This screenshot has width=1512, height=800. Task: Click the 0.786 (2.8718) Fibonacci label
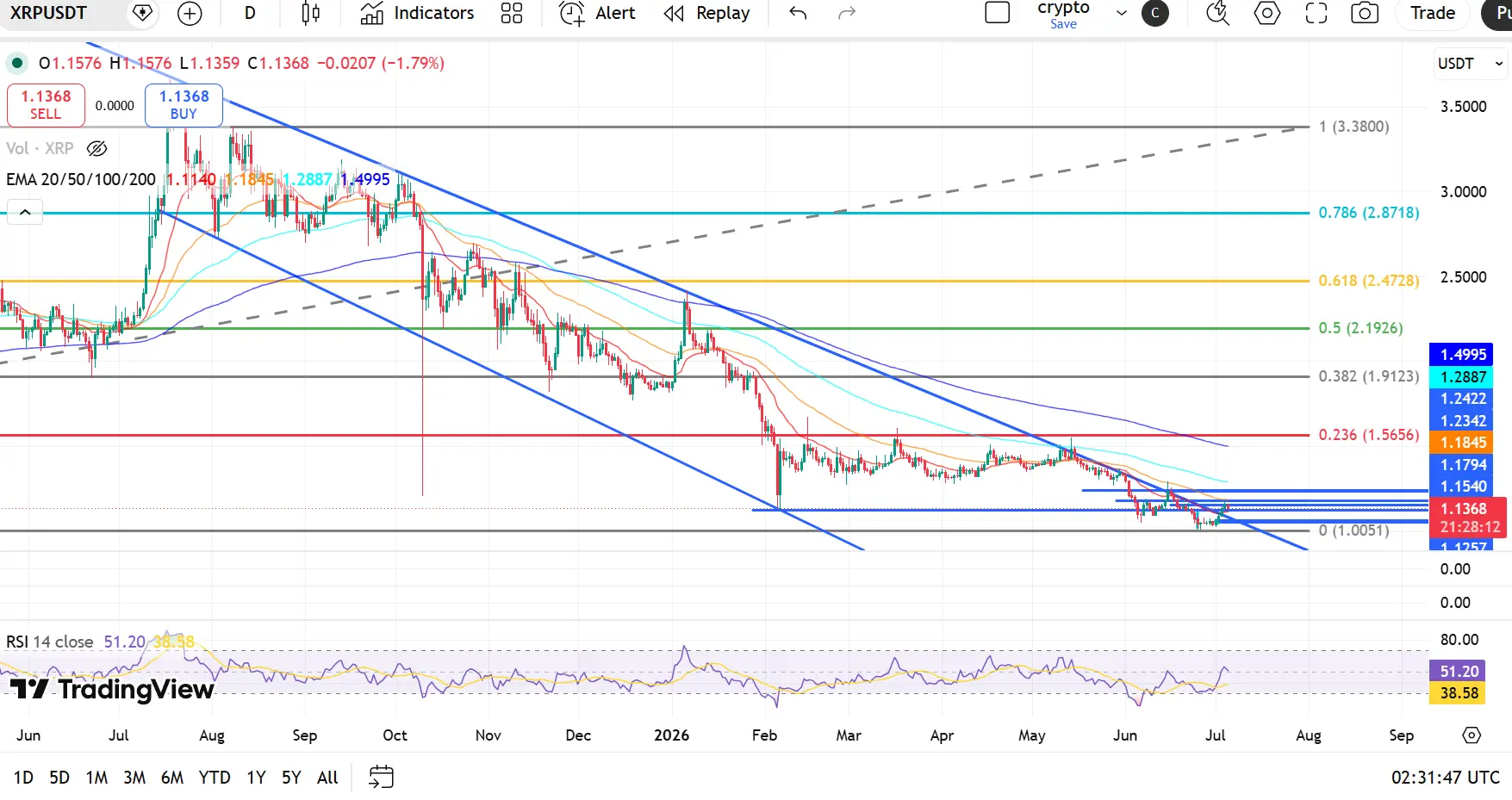1368,213
